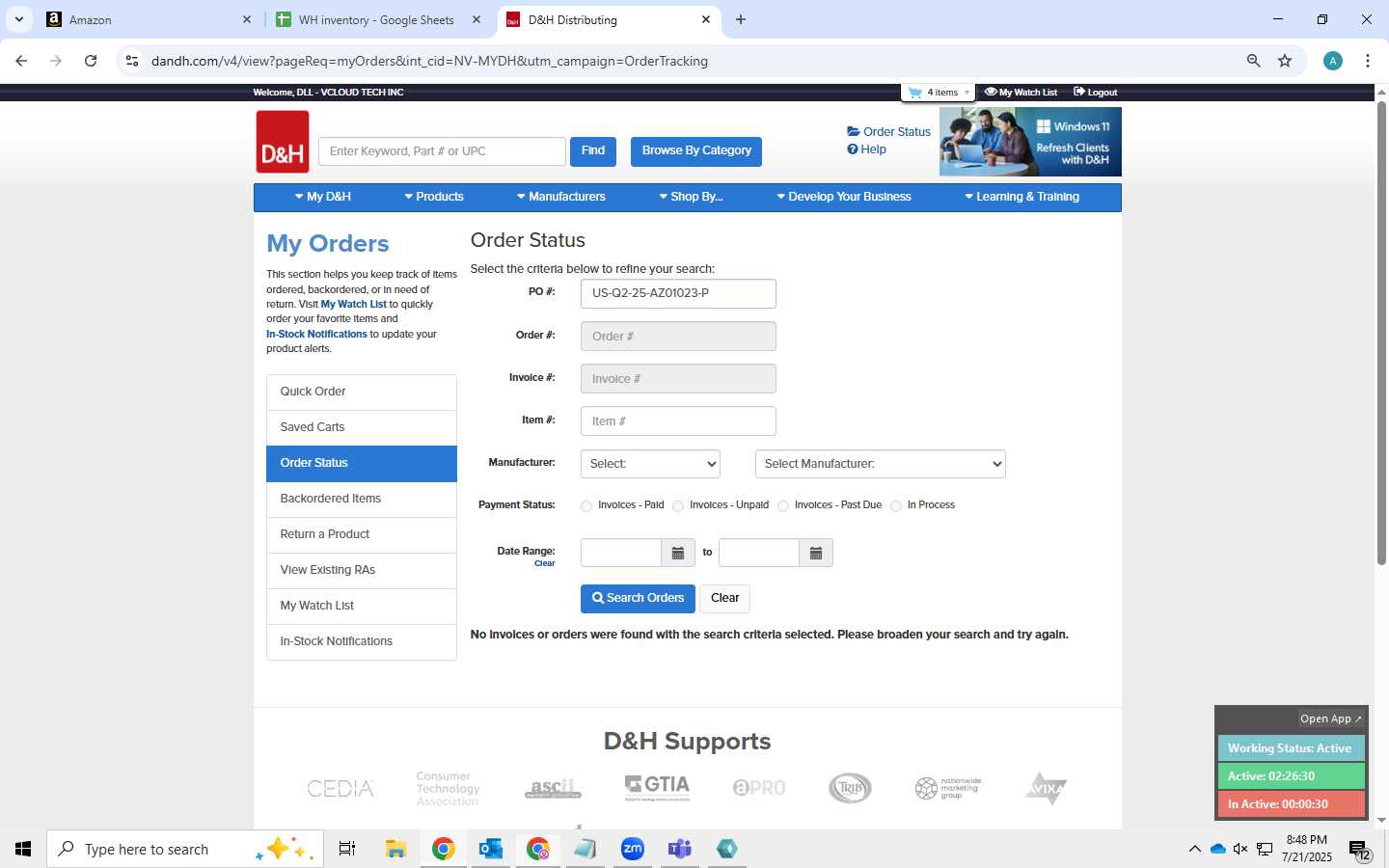Expand the Manufacturers menu

560,197
